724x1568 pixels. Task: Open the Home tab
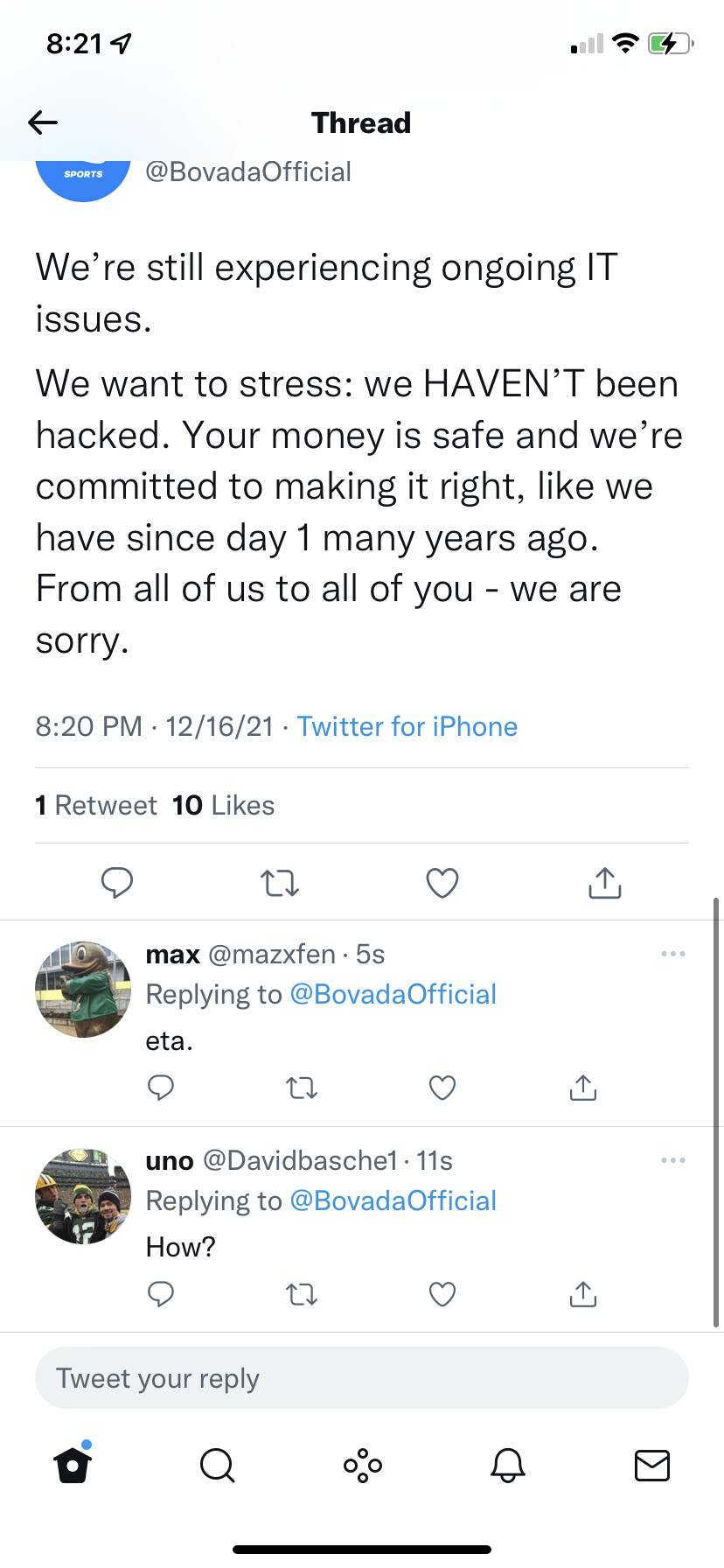pos(73,1465)
